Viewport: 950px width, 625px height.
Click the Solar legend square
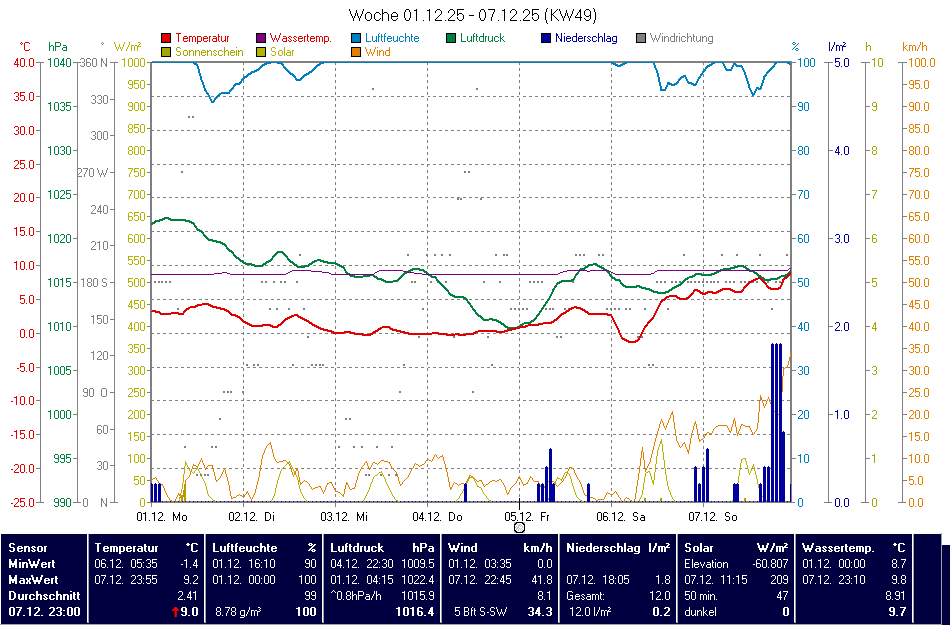click(x=262, y=51)
